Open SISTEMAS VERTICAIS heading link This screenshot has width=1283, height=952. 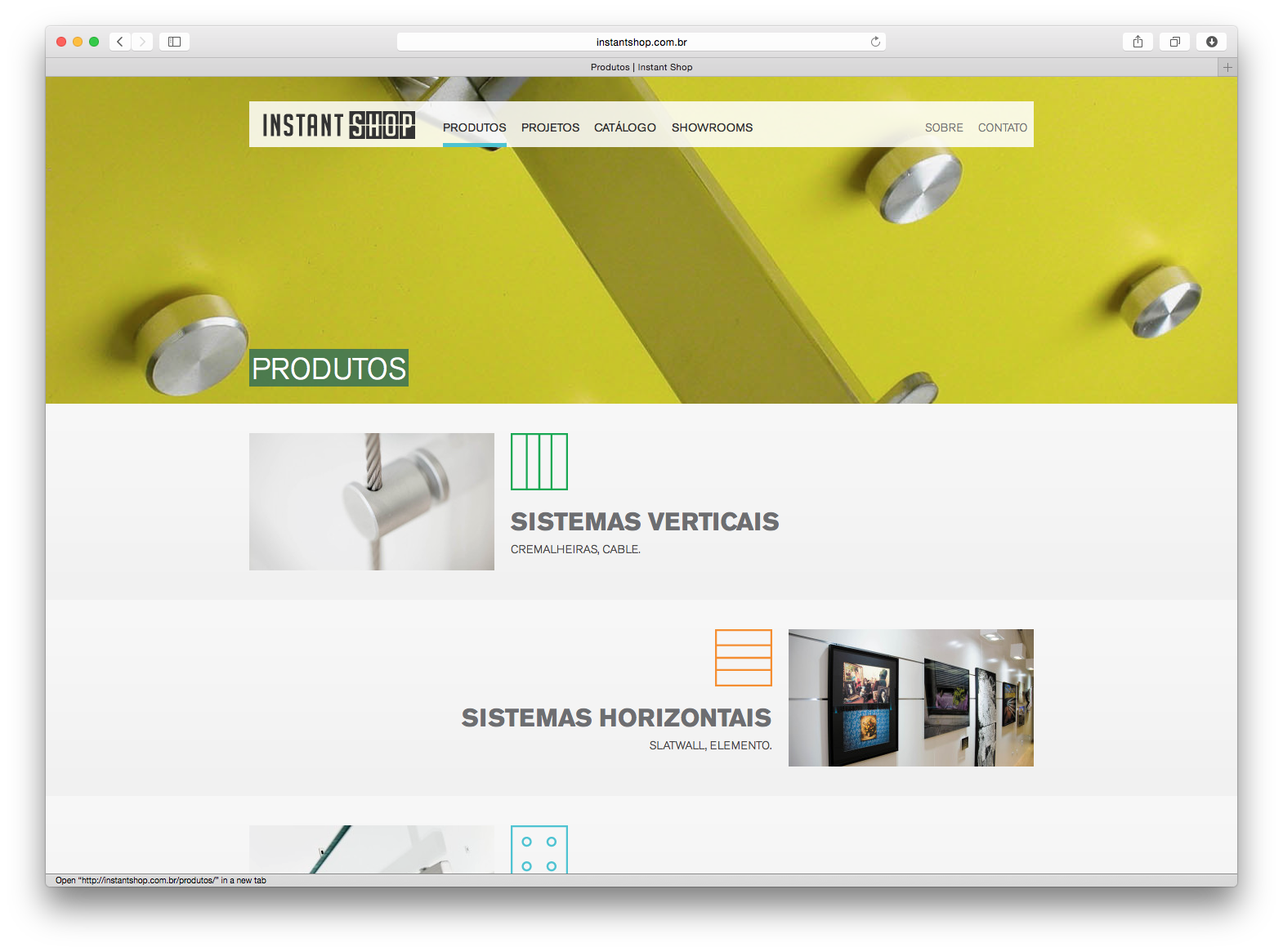(x=645, y=521)
